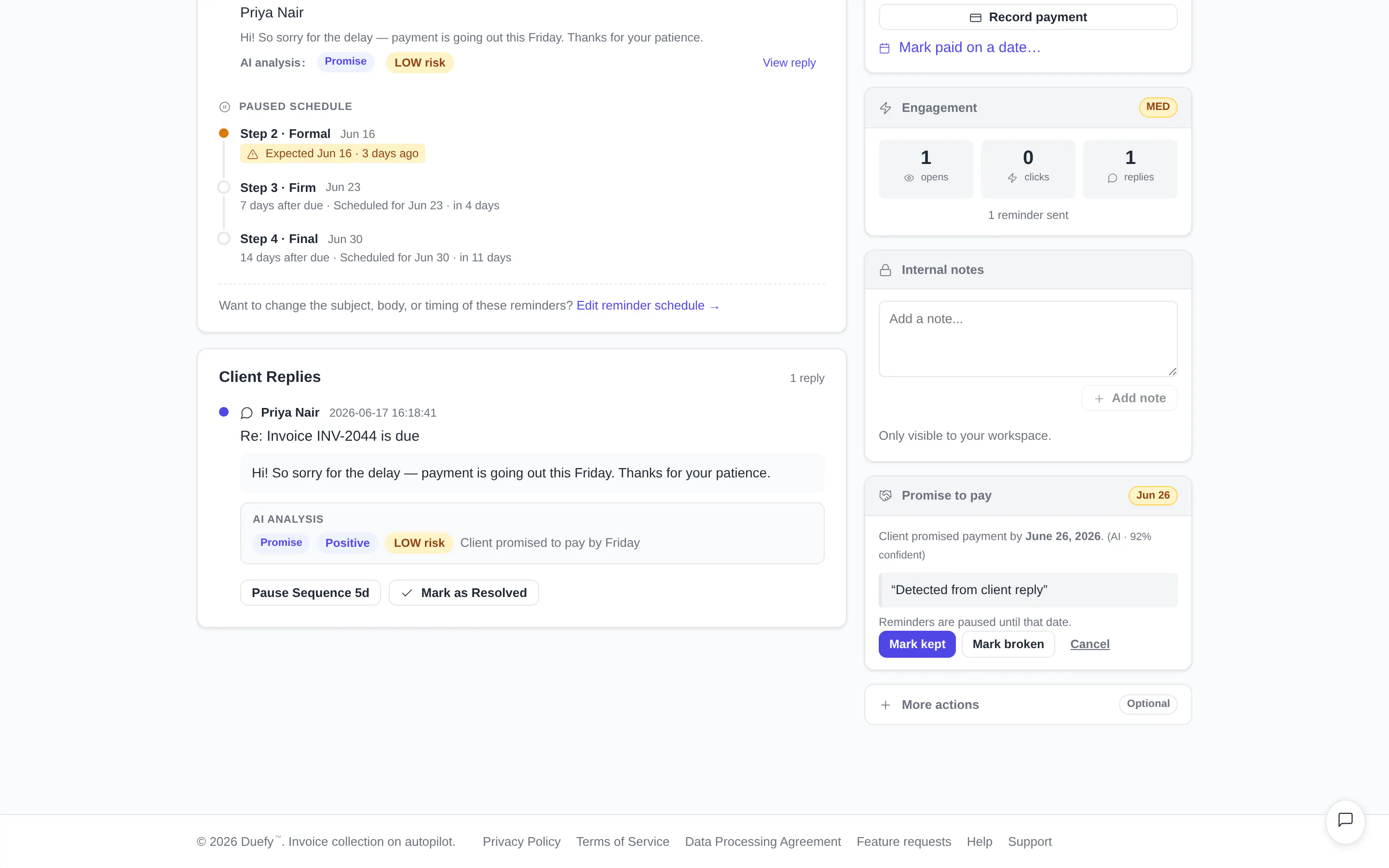Click the Promise tag in the AI ANALYSIS box
Image resolution: width=1389 pixels, height=868 pixels.
tap(281, 542)
